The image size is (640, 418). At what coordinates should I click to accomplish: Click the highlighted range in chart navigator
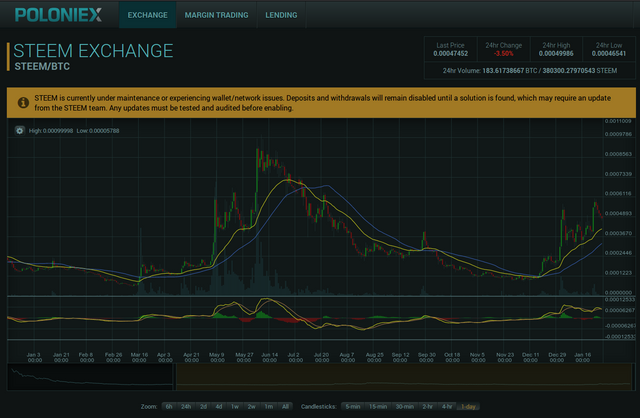[x=405, y=377]
